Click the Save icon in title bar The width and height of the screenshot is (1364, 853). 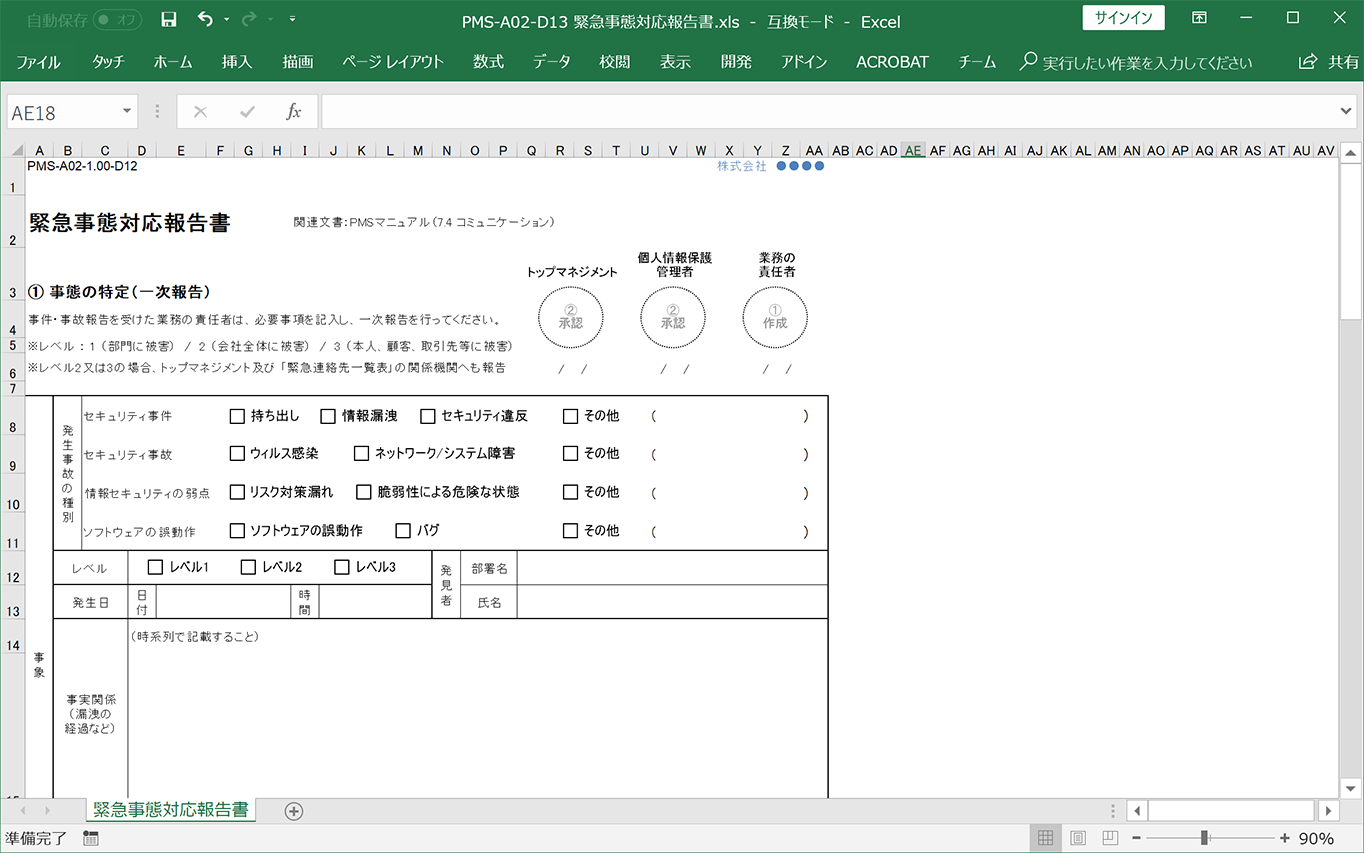(x=169, y=20)
